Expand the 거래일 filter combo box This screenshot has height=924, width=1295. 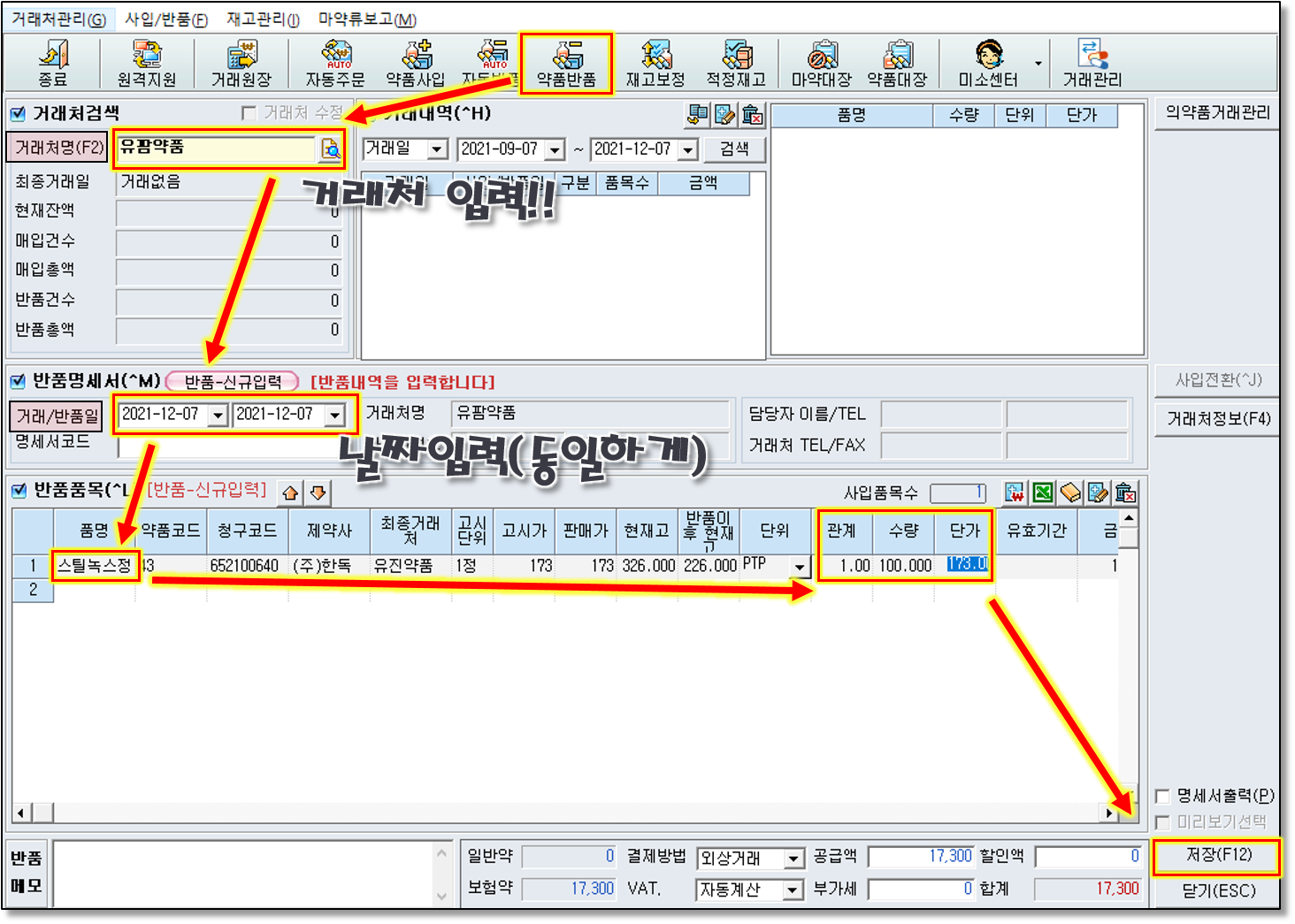point(437,149)
